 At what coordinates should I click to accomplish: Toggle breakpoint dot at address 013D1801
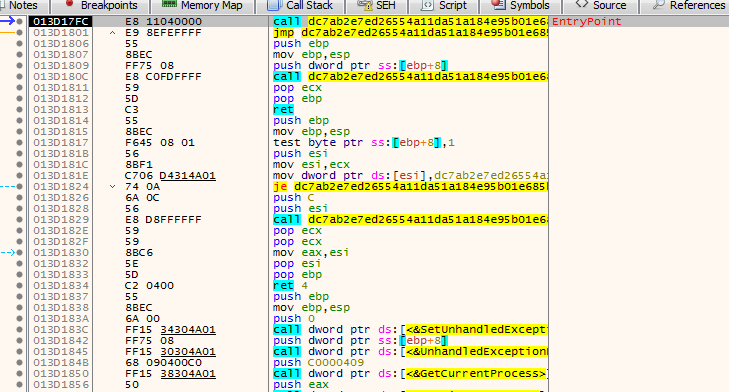[x=19, y=33]
